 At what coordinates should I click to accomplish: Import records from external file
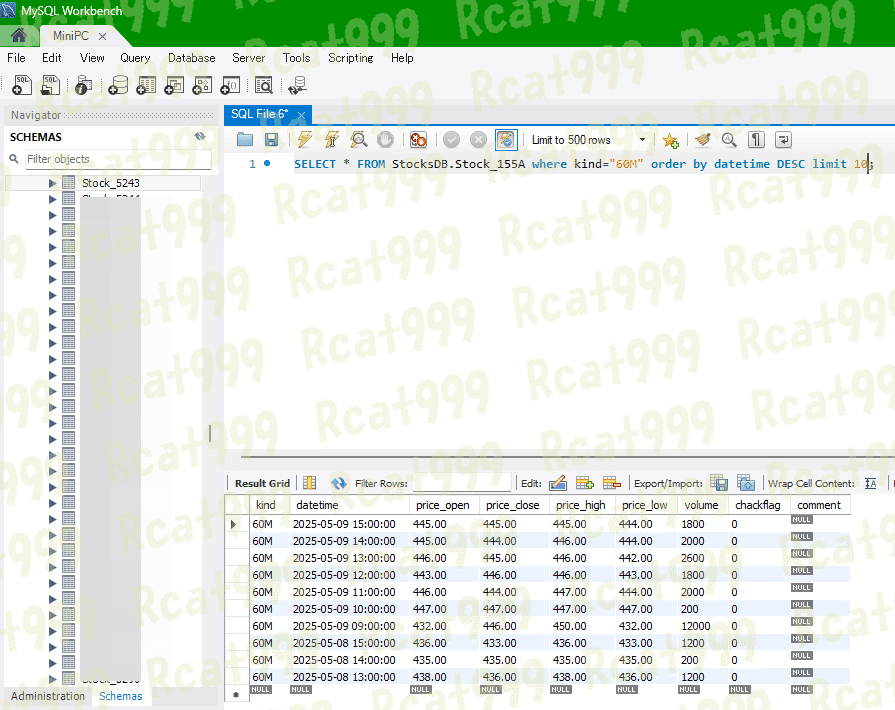pos(745,483)
